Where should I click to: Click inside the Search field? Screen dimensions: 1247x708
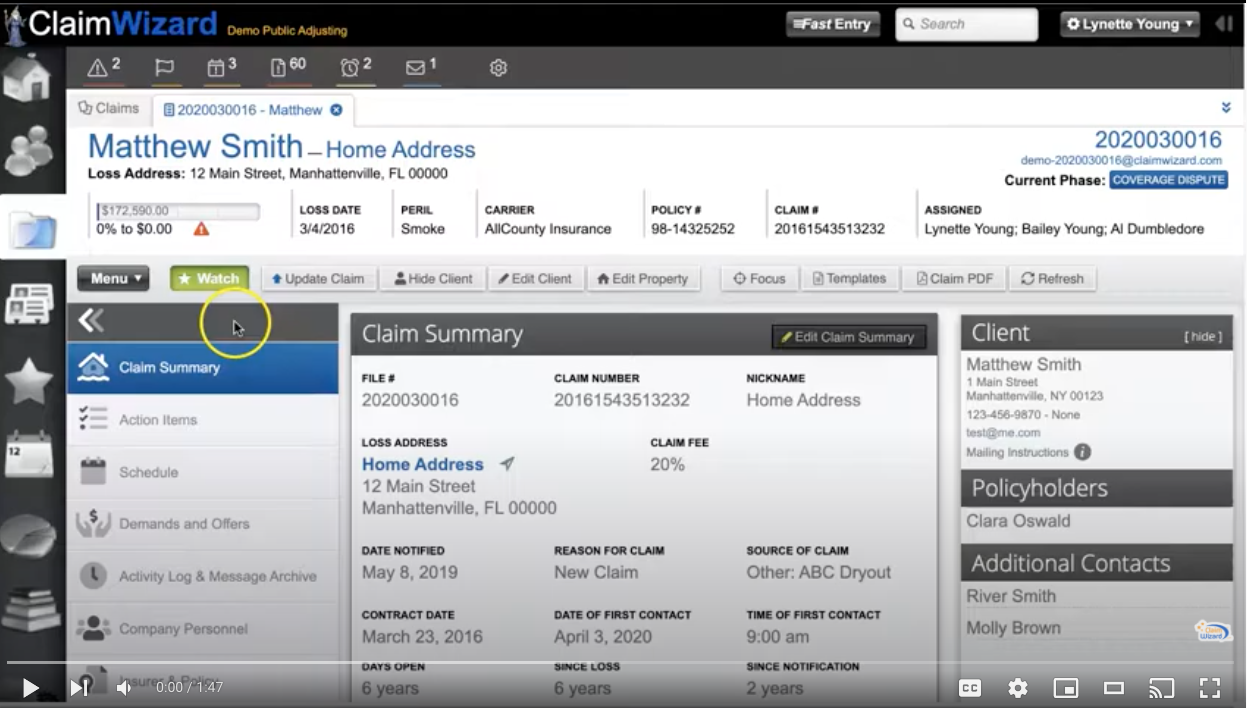point(966,23)
